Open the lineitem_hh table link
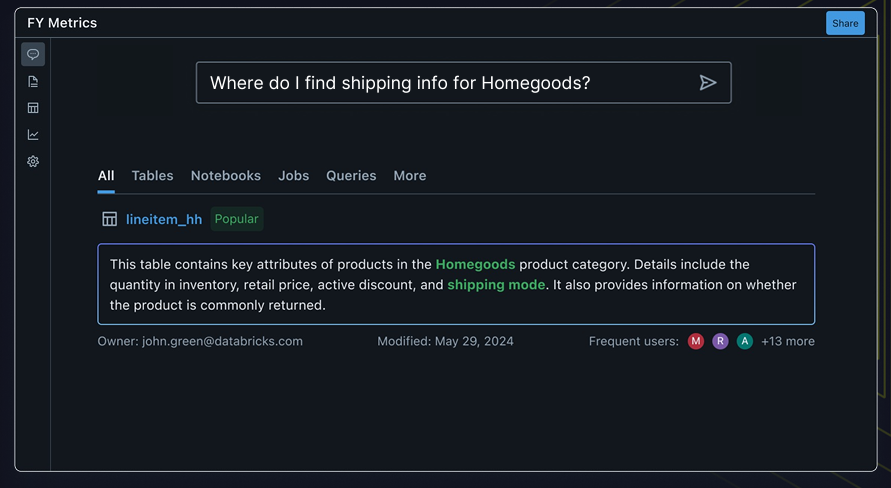This screenshot has height=488, width=891. [x=164, y=219]
